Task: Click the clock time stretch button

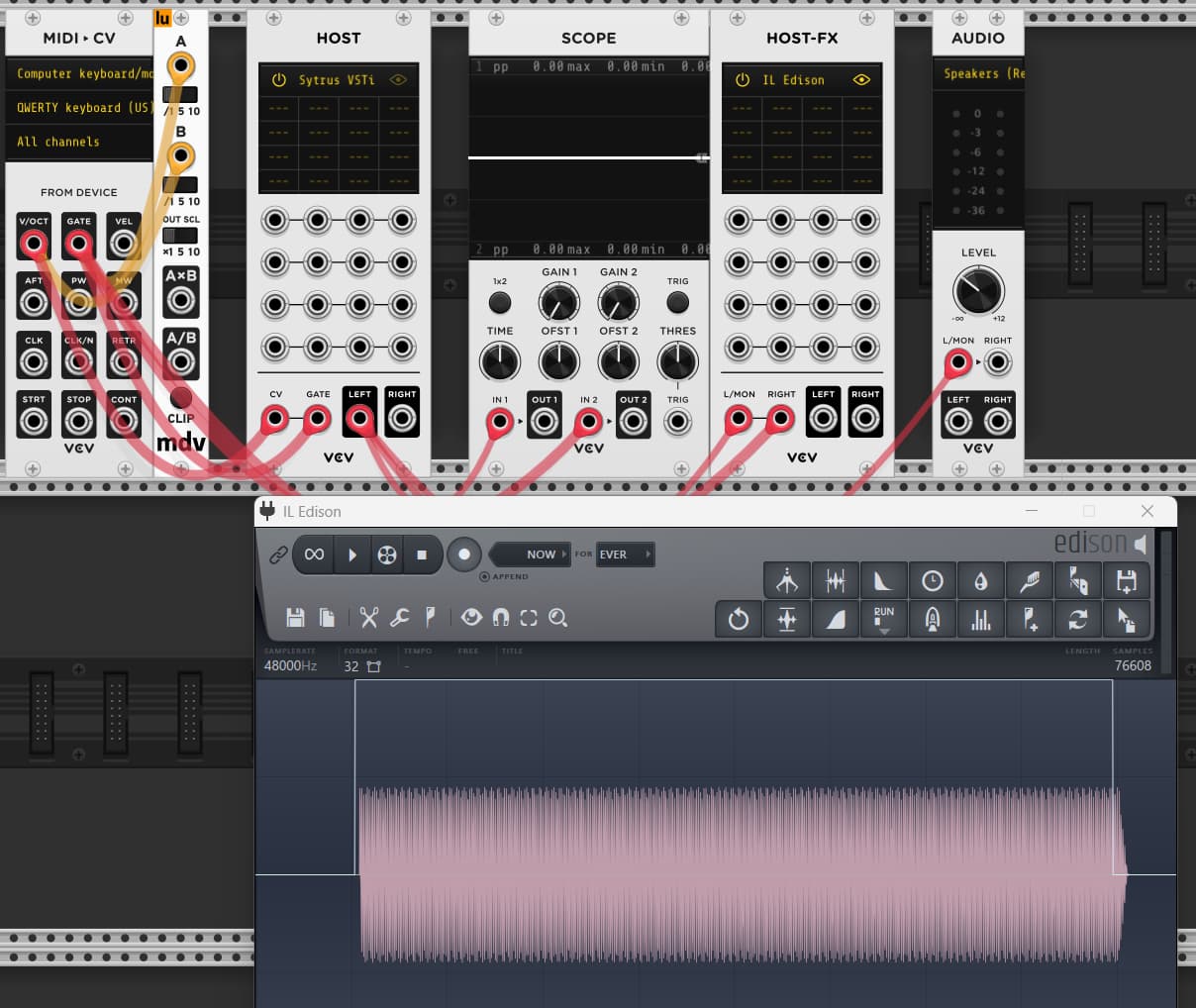Action: coord(932,581)
